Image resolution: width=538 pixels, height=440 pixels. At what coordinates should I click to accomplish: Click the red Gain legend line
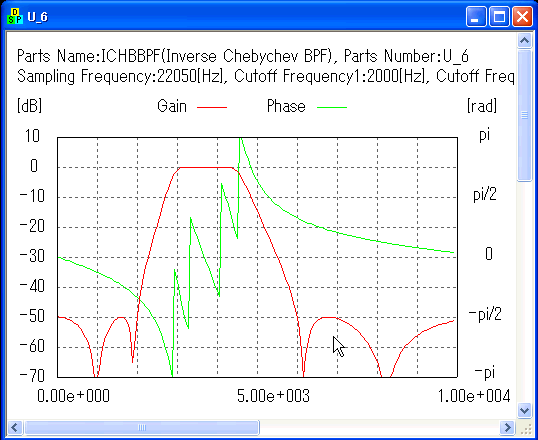(x=212, y=107)
